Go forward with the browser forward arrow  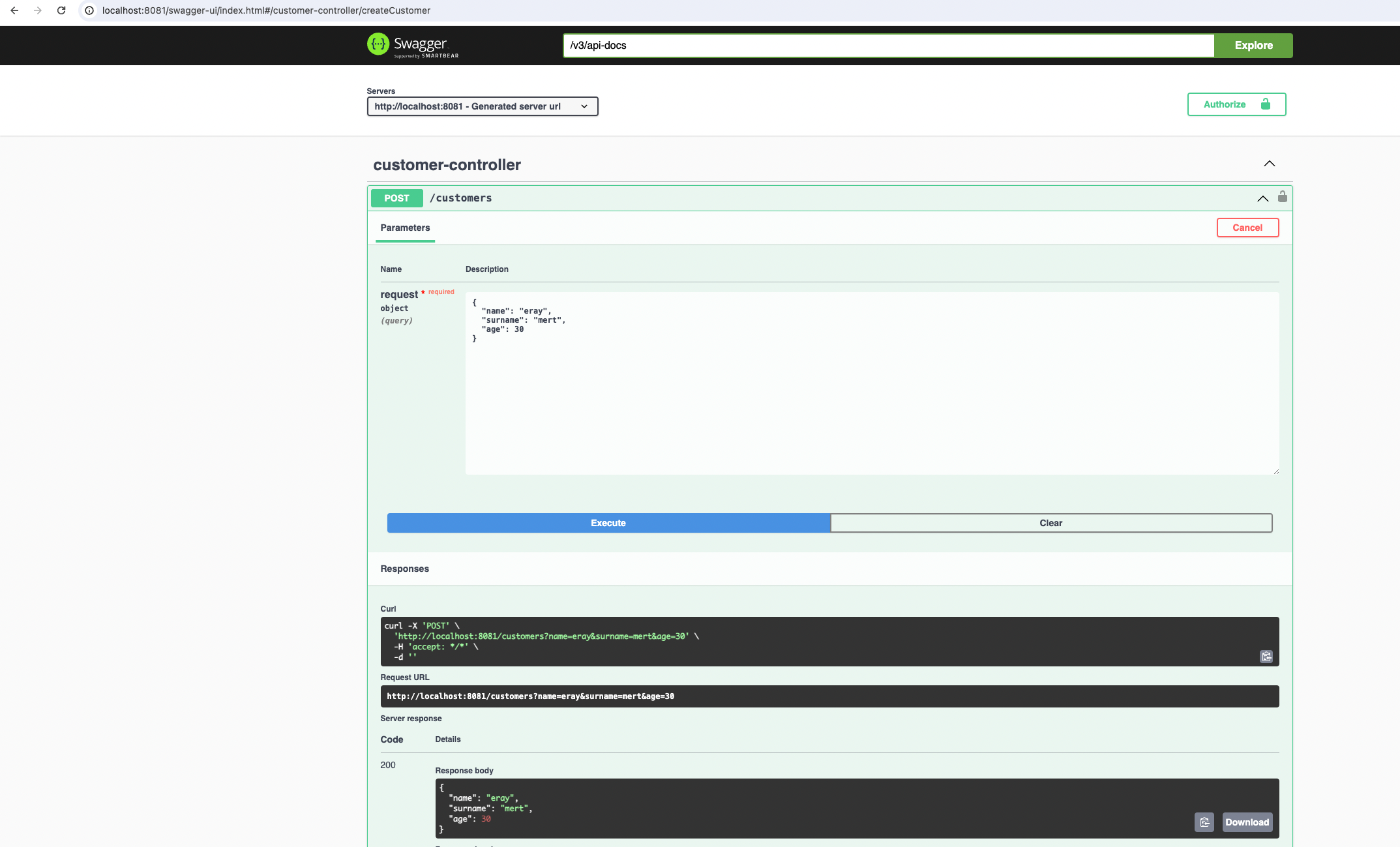[x=38, y=10]
